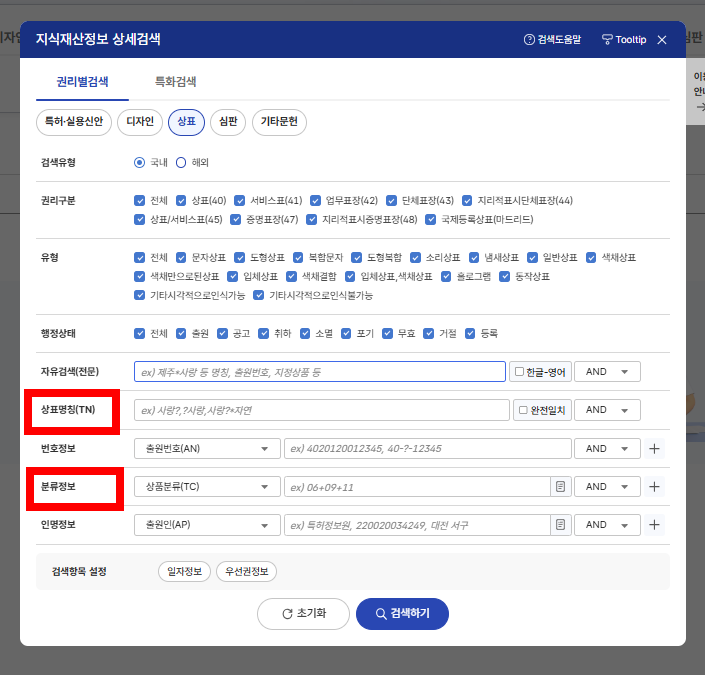Screen dimensions: 705x675
Task: Click plus icon beside 번호정보 row
Action: [x=655, y=449]
